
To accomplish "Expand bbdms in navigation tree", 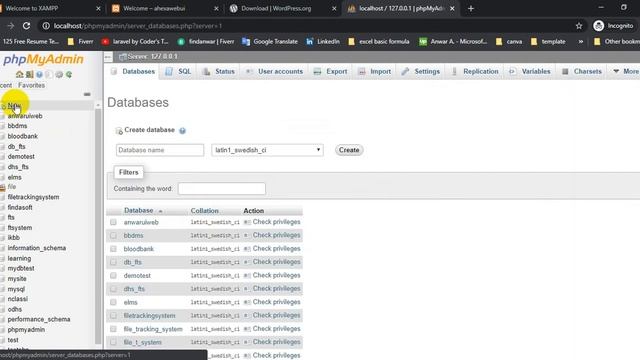I will [x=3, y=126].
